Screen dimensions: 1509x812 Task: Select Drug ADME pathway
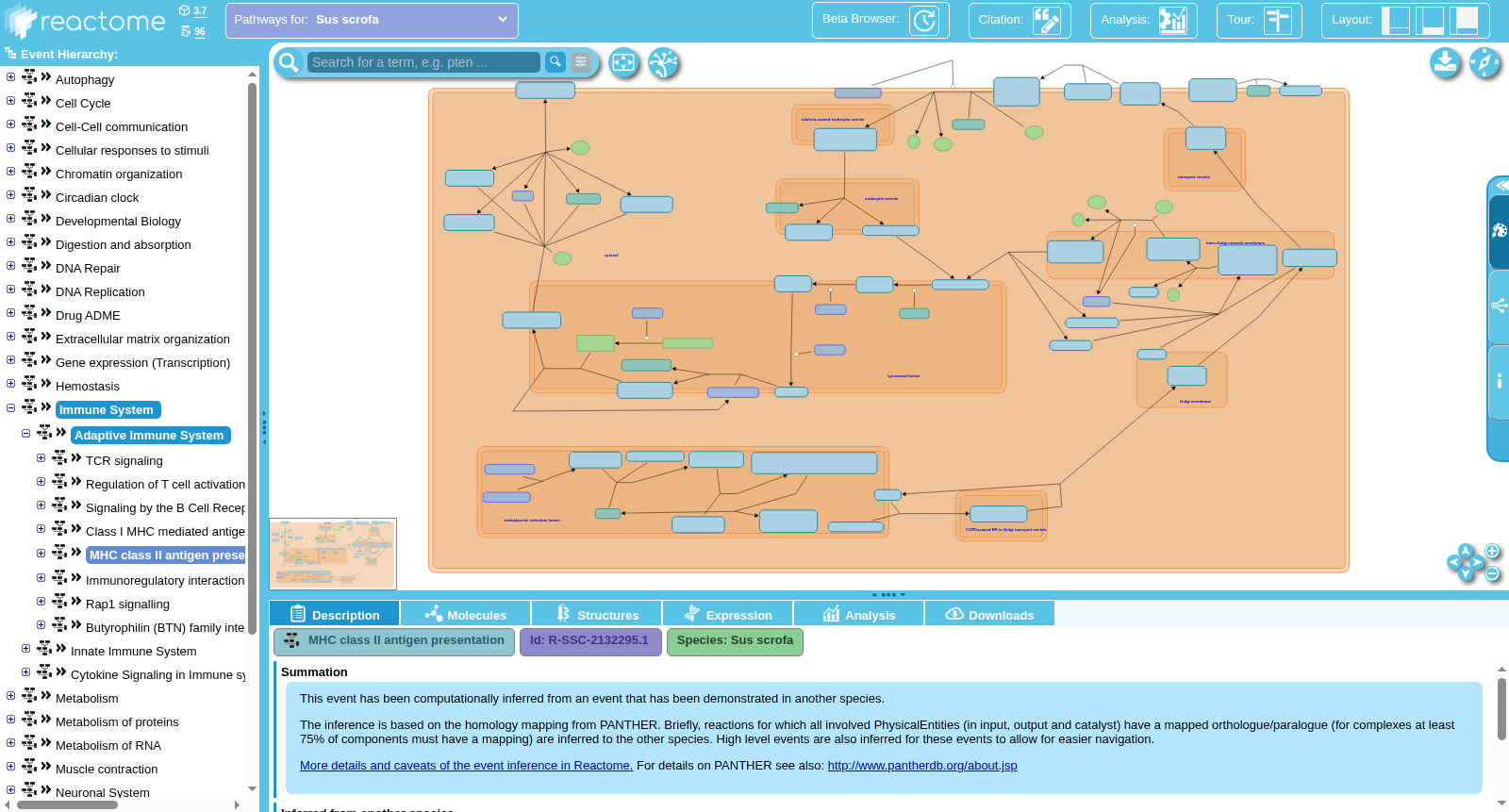tap(88, 316)
